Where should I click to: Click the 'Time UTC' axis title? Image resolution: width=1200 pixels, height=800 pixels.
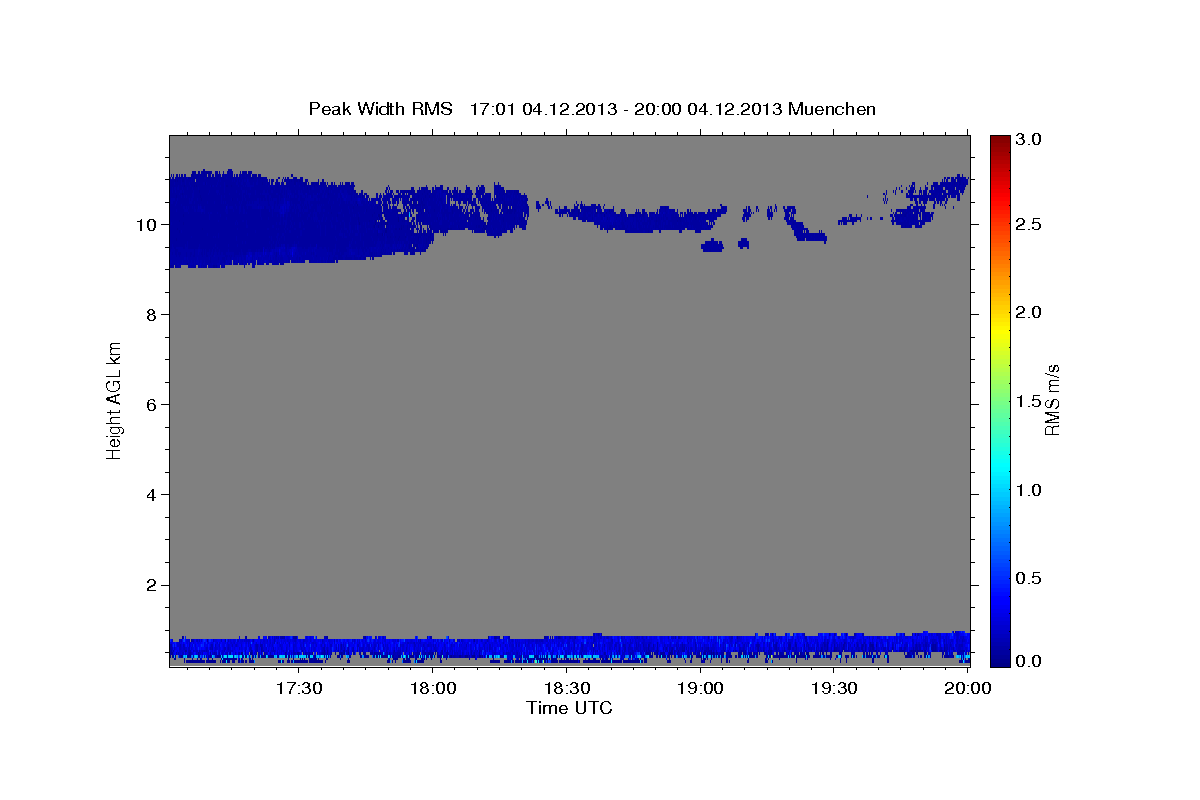(x=569, y=708)
